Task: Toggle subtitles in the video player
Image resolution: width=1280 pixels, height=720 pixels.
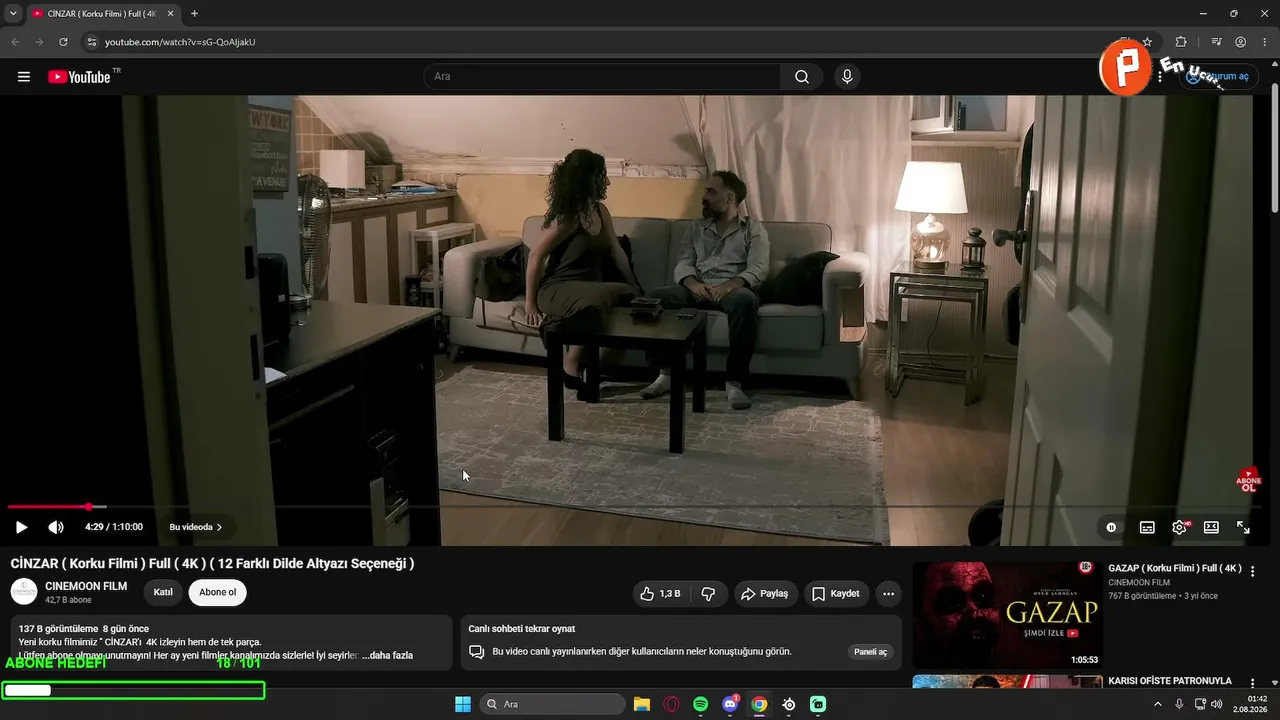Action: (x=1147, y=527)
